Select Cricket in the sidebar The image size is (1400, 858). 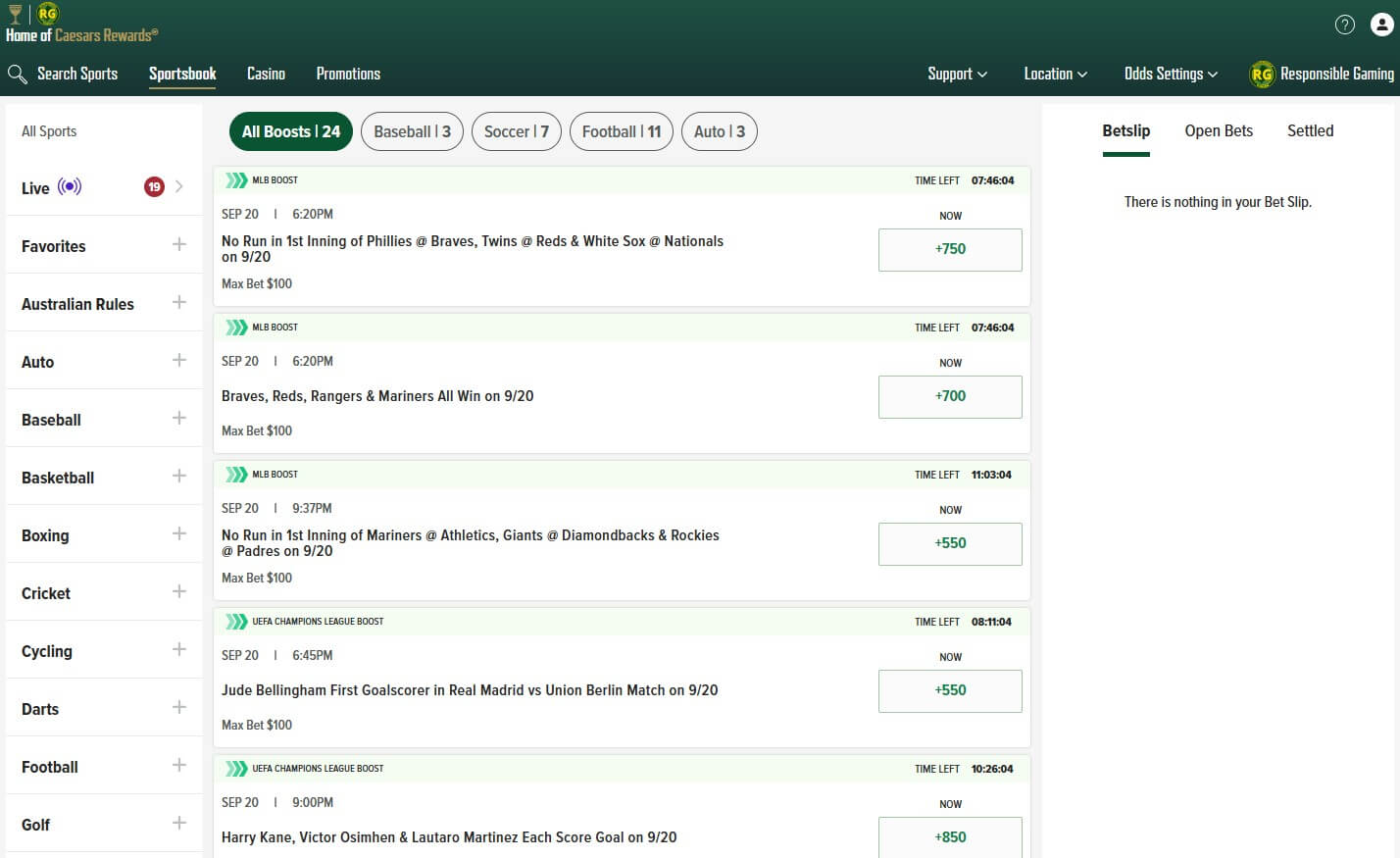tap(46, 593)
